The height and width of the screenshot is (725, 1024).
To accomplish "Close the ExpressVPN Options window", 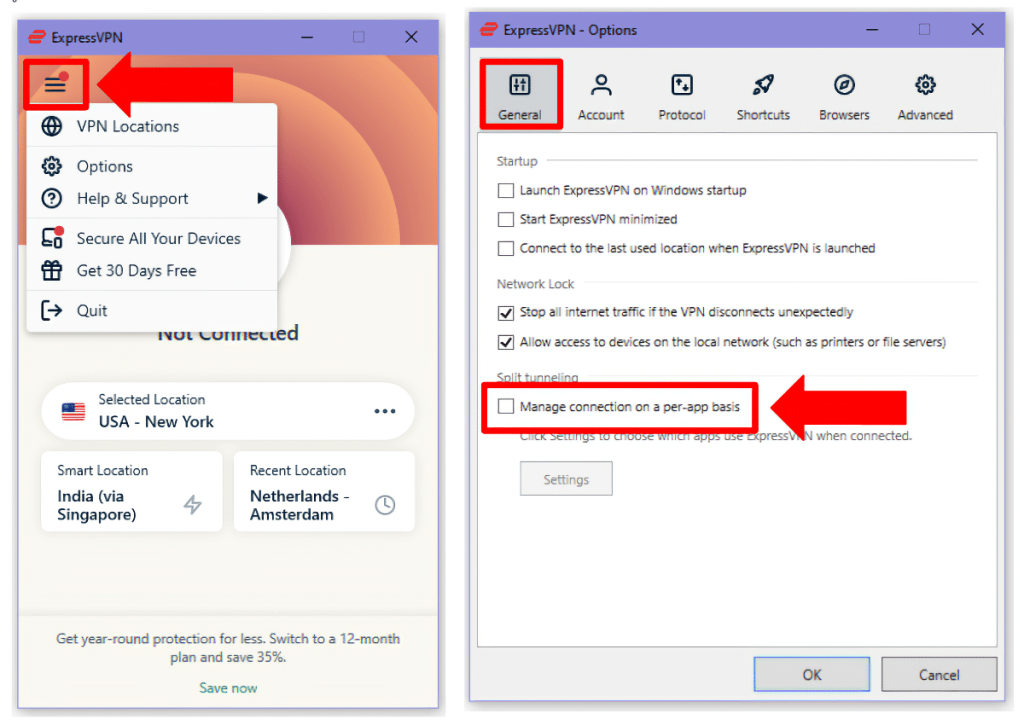I will [977, 29].
